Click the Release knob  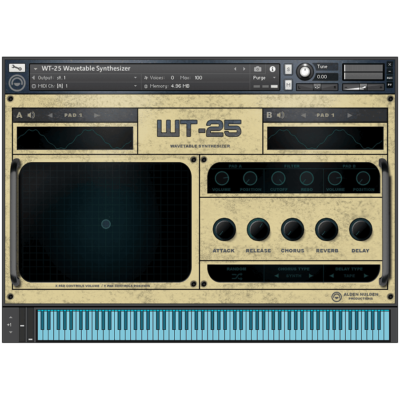258,229
